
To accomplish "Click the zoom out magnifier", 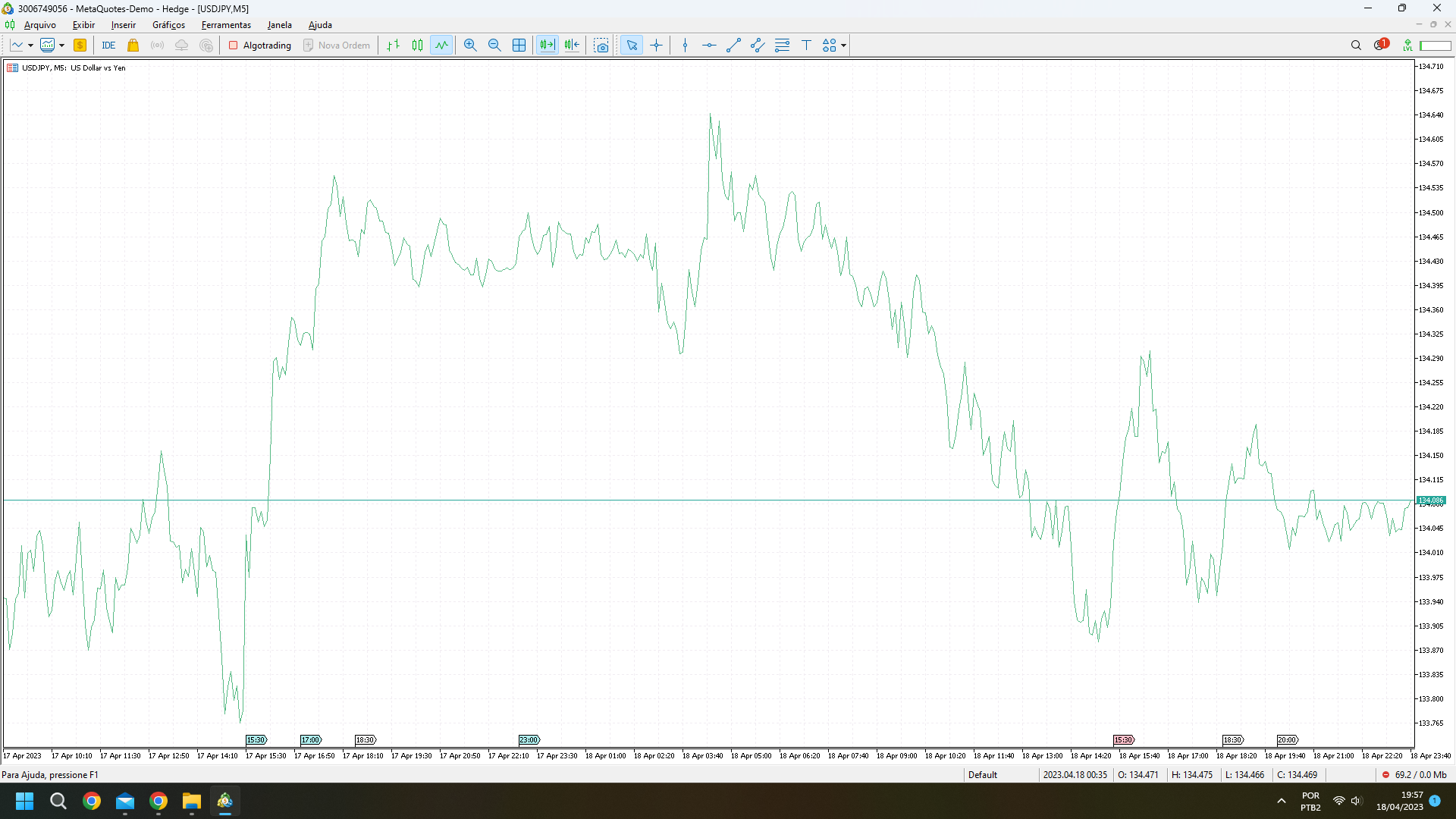I will tap(494, 45).
